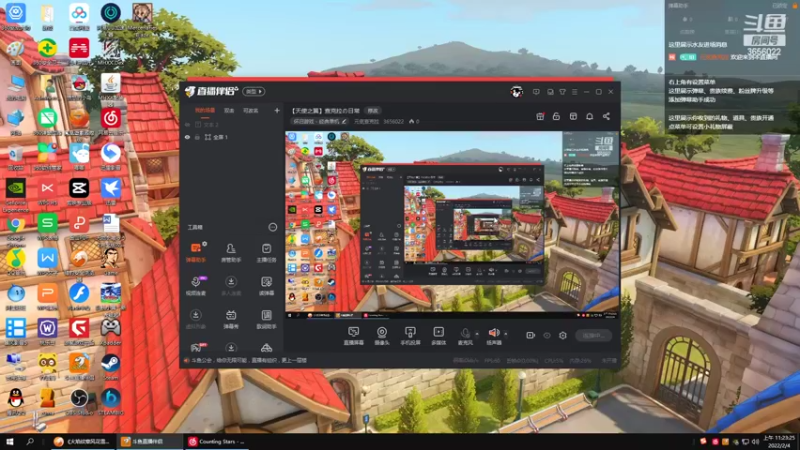Screen dimensions: 800x450
Task: Add a 手机投屏 phone mirroring source
Action: (410, 336)
